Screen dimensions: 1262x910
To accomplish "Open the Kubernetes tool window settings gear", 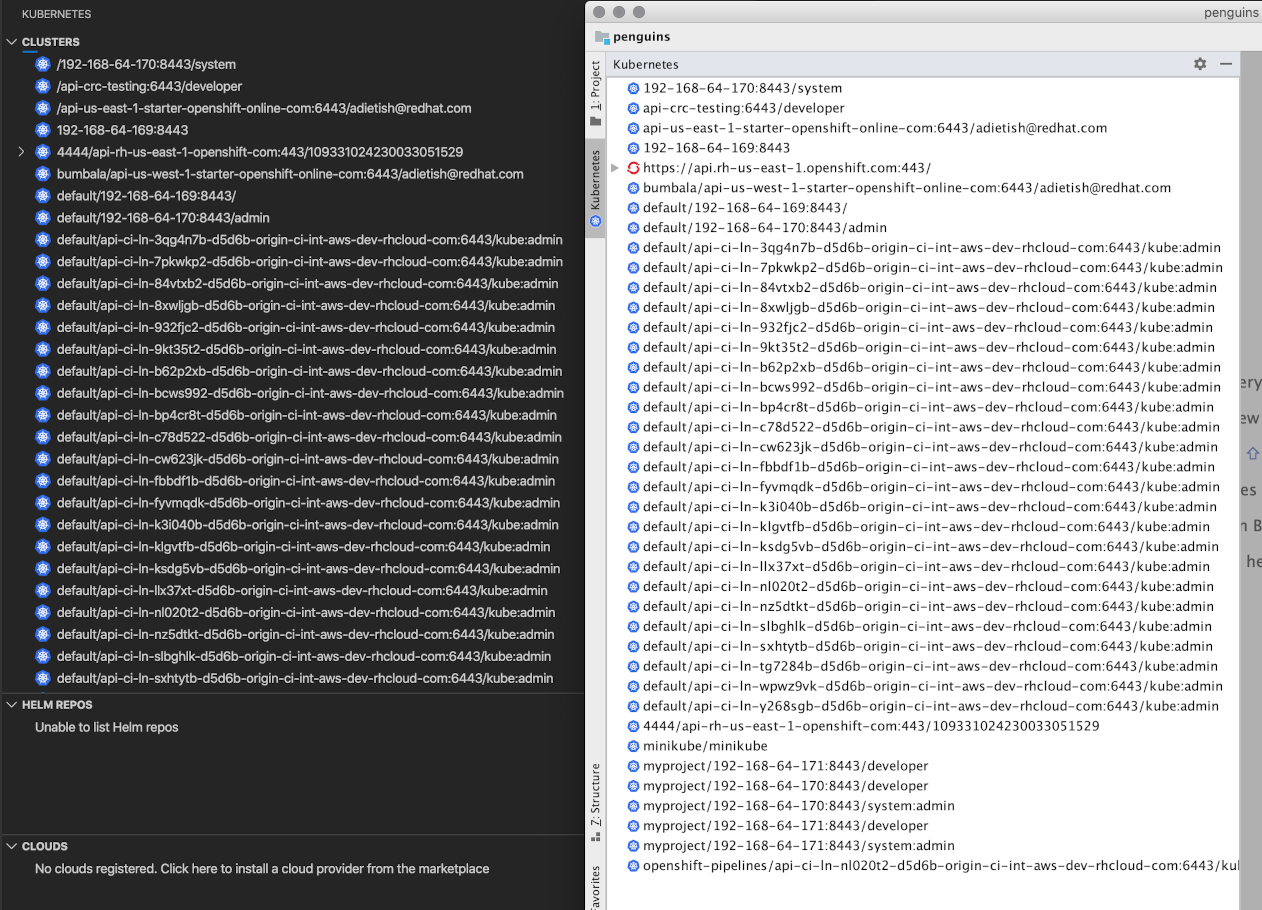I will click(x=1200, y=64).
